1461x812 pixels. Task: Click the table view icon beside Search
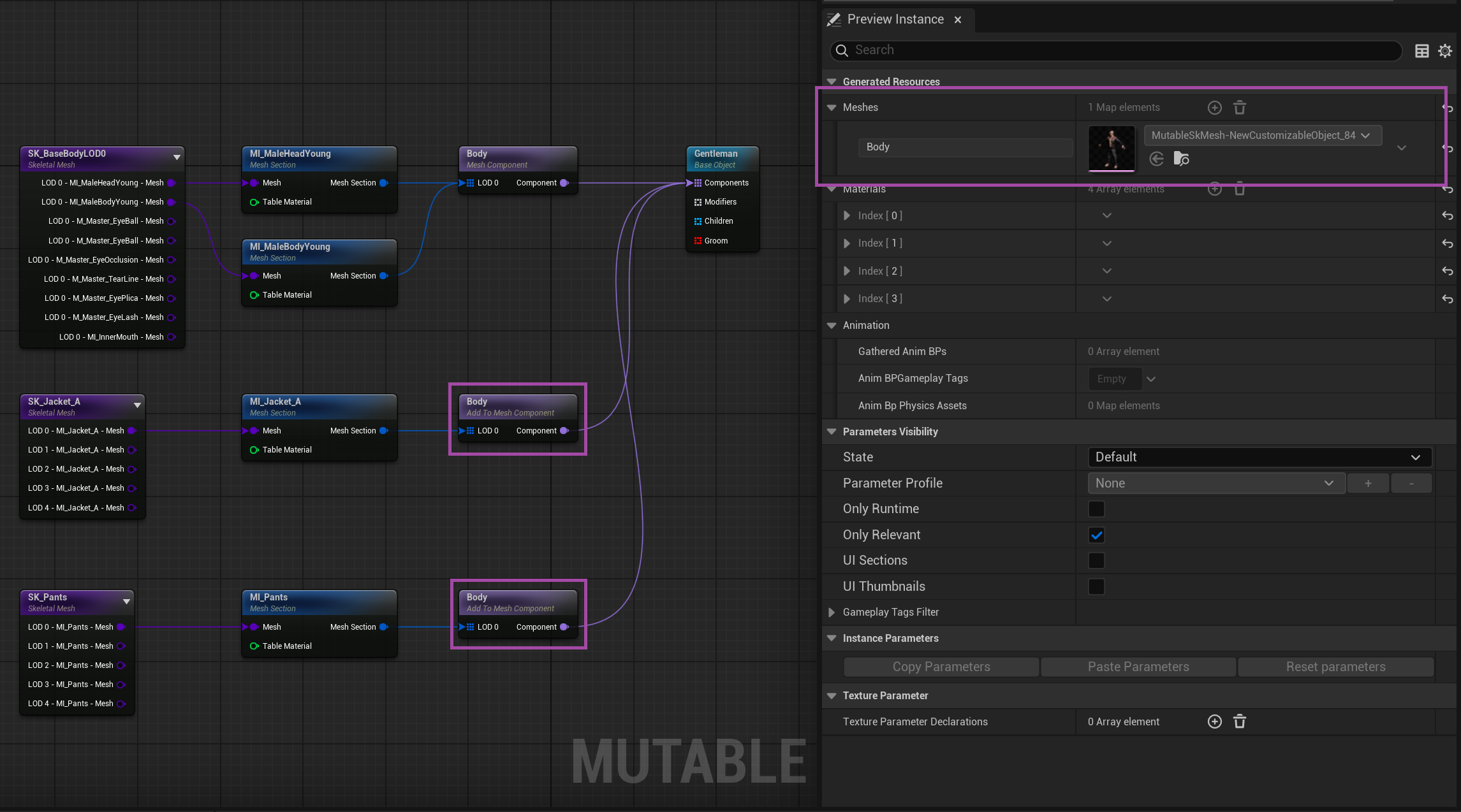coord(1421,51)
